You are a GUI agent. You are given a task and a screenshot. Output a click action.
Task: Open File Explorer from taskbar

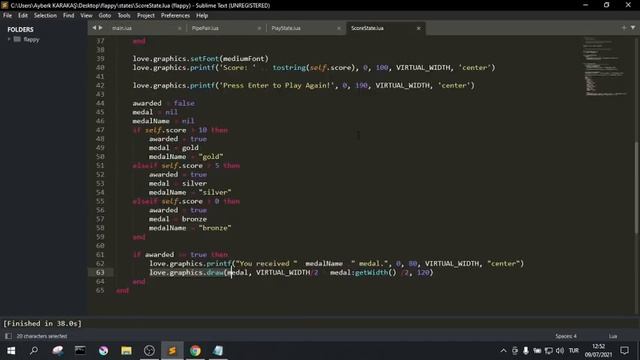(126, 351)
